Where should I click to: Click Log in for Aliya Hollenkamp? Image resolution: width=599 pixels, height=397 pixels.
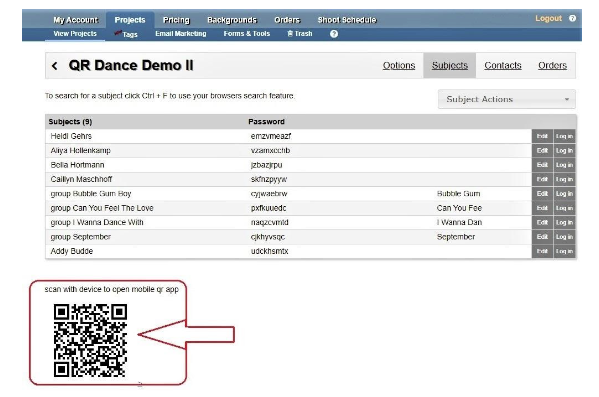pyautogui.click(x=564, y=151)
